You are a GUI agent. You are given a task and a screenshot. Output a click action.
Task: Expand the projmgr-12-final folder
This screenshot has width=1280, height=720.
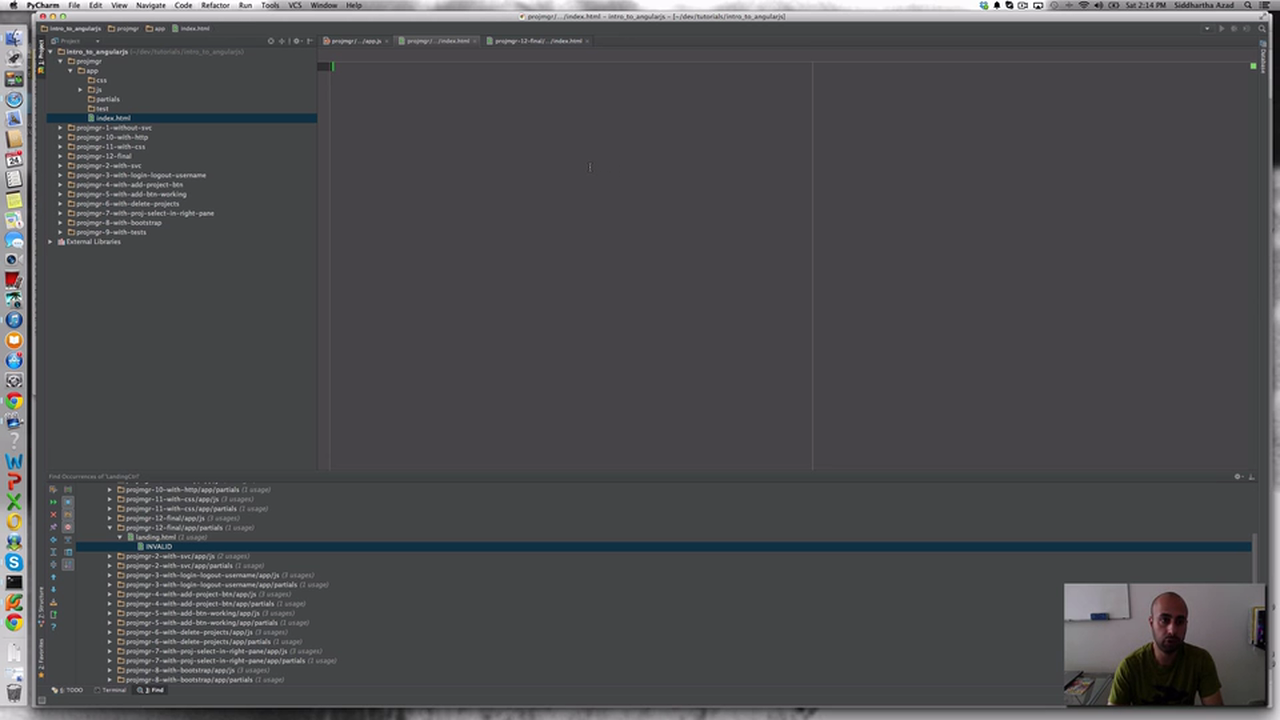coord(60,156)
